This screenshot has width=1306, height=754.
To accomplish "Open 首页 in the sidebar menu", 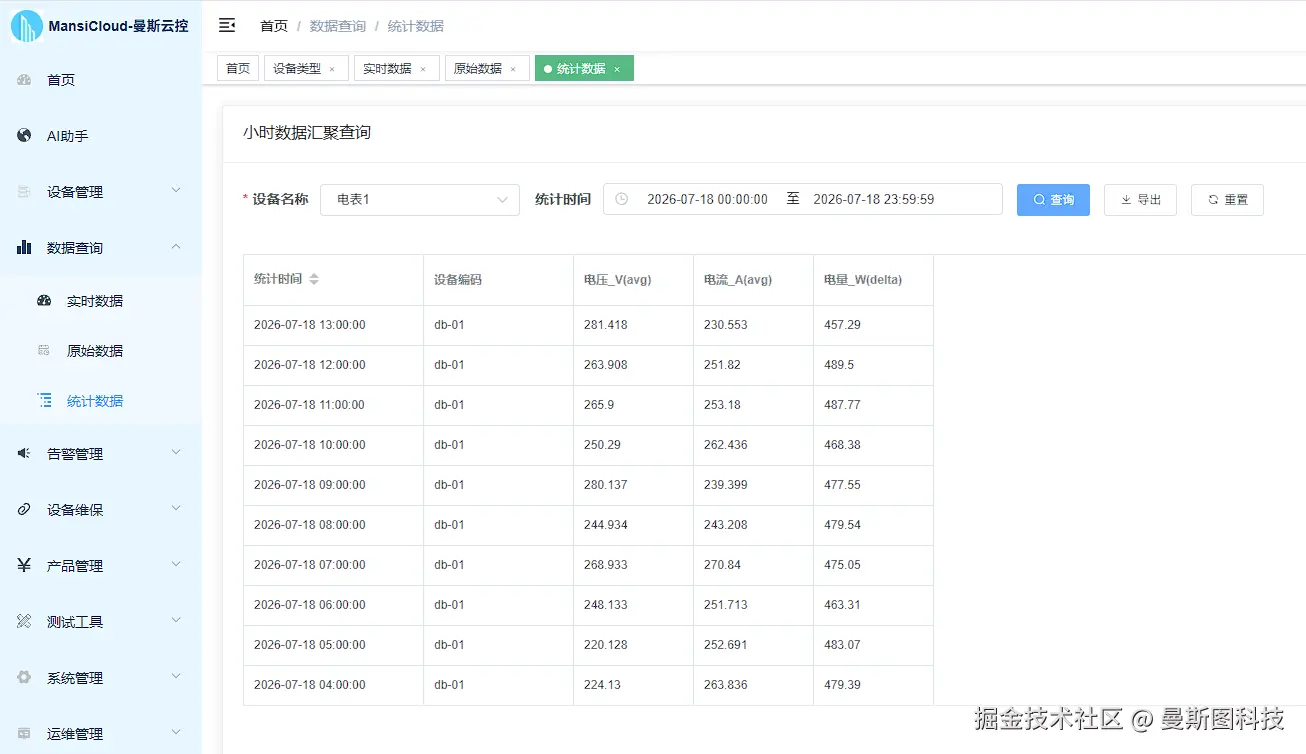I will pyautogui.click(x=101, y=80).
